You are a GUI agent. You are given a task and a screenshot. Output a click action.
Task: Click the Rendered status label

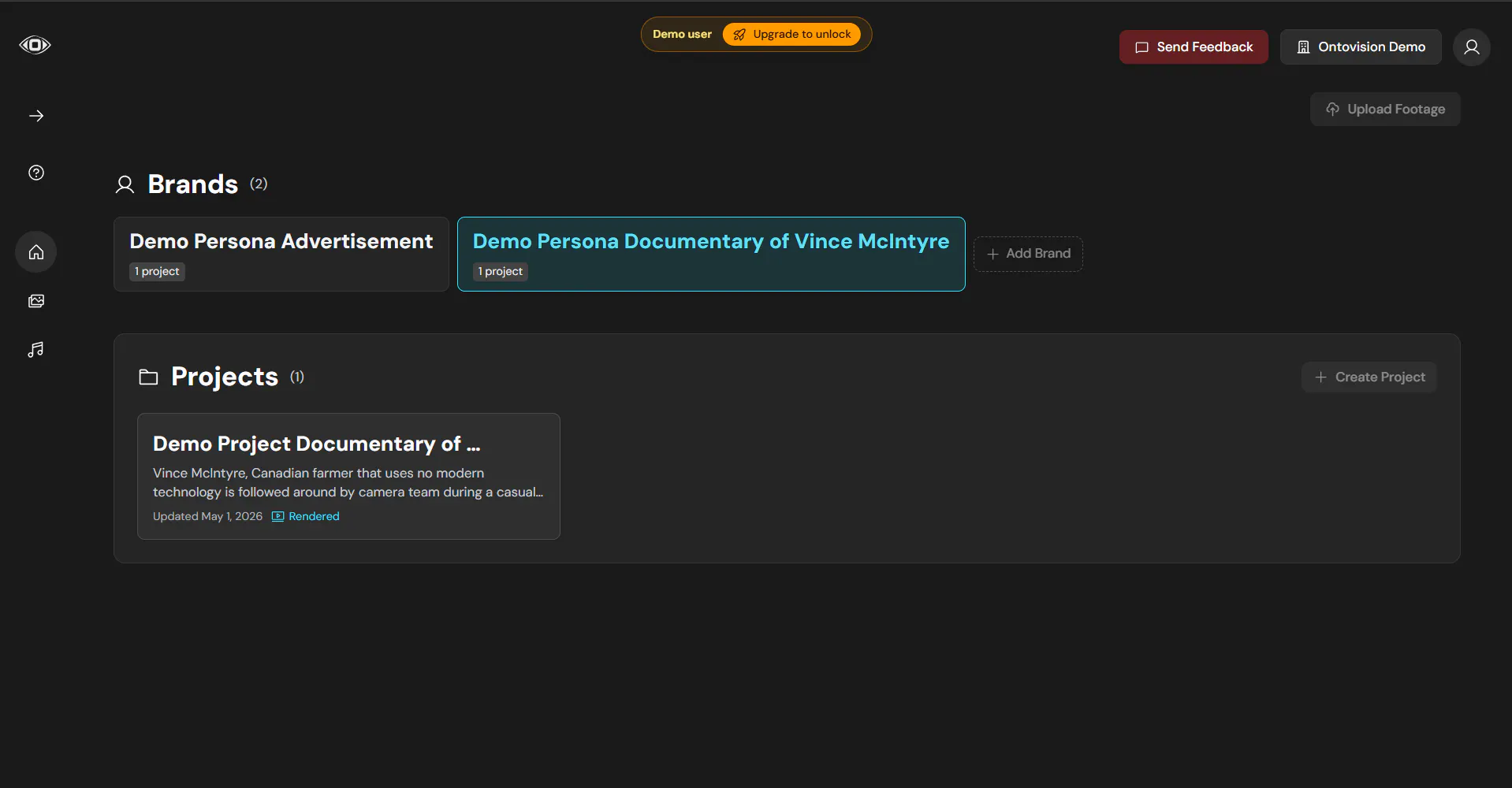(x=306, y=516)
